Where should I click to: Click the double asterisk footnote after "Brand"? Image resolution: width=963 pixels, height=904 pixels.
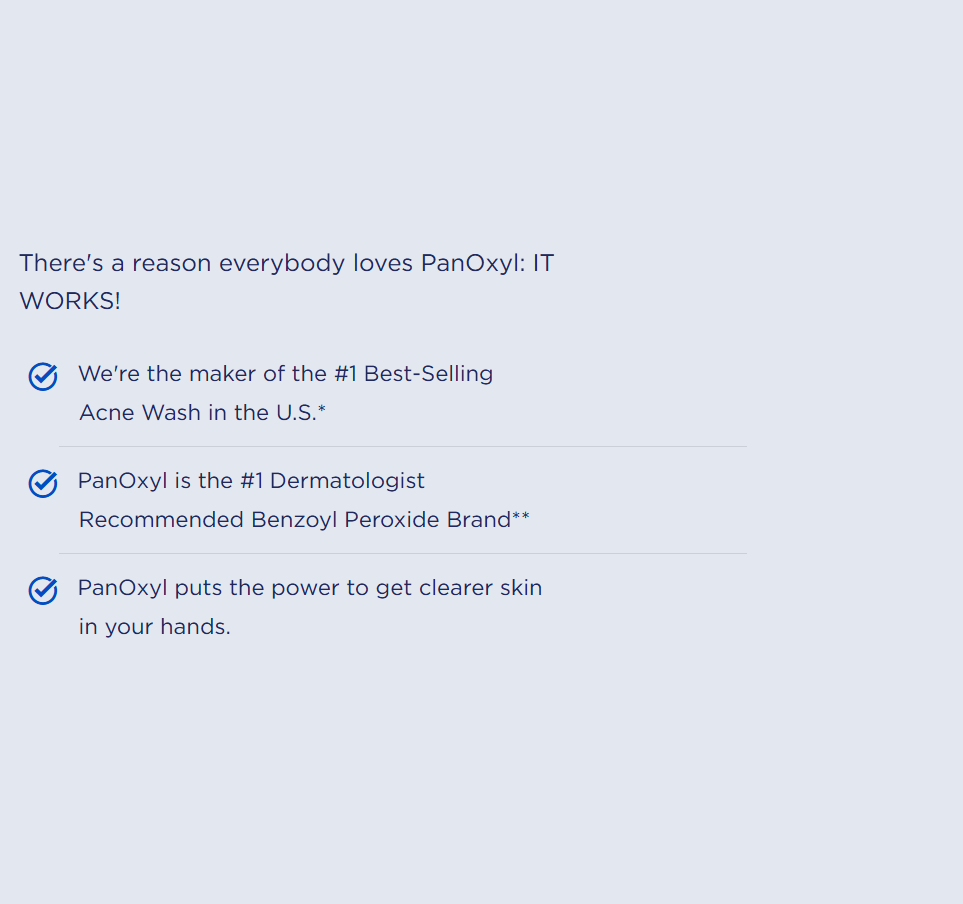[521, 516]
